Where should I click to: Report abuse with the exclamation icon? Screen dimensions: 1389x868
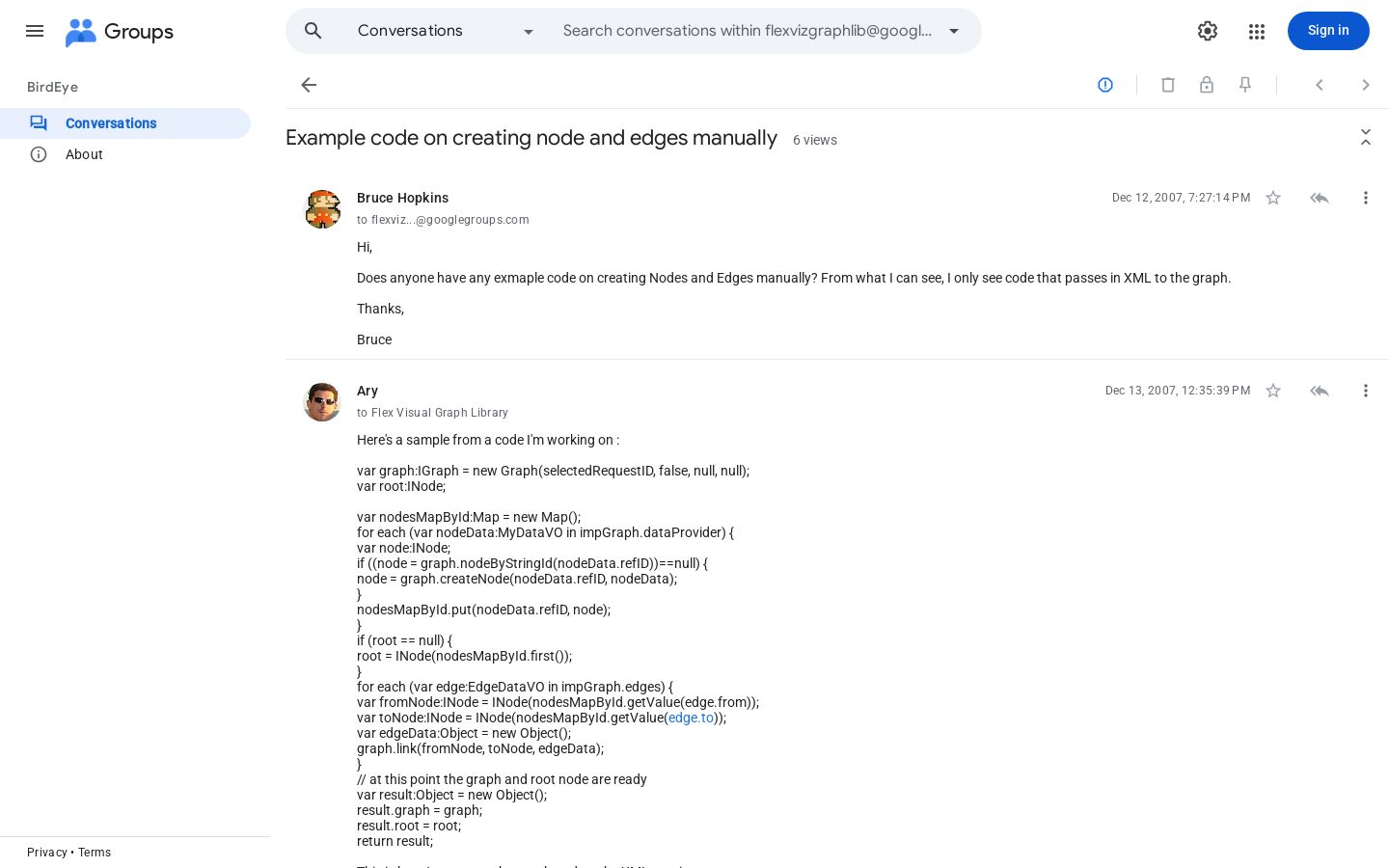coord(1105,85)
